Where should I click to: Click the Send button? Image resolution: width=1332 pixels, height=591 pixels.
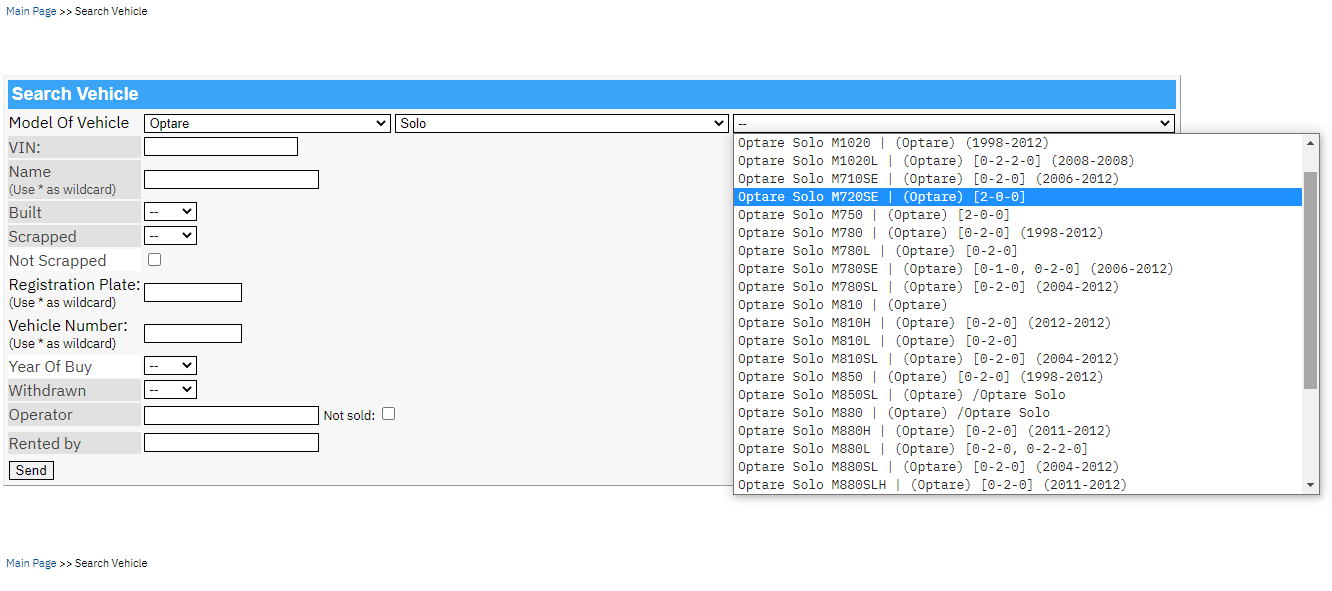pyautogui.click(x=31, y=470)
